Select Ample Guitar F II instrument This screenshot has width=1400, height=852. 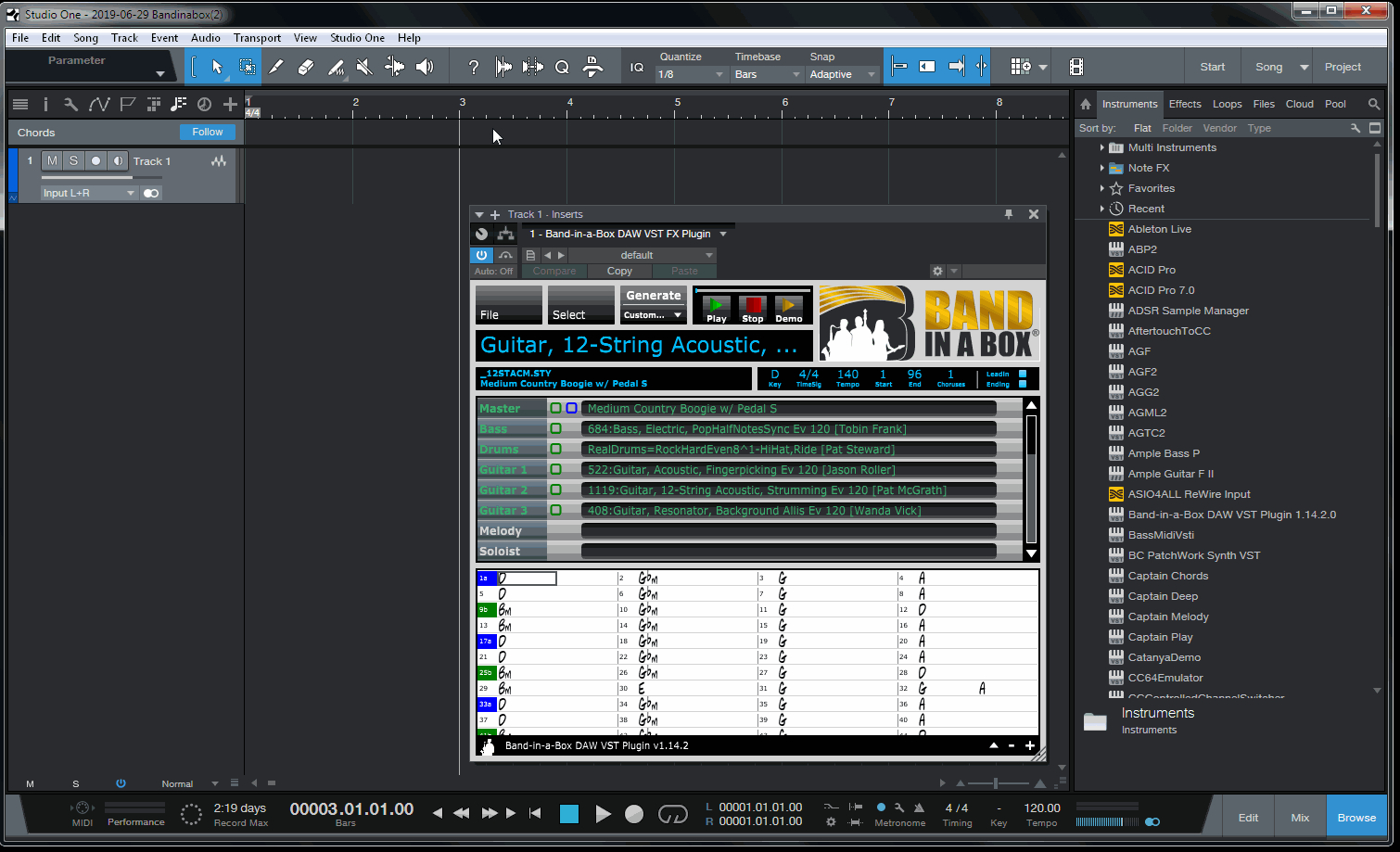tap(1170, 474)
